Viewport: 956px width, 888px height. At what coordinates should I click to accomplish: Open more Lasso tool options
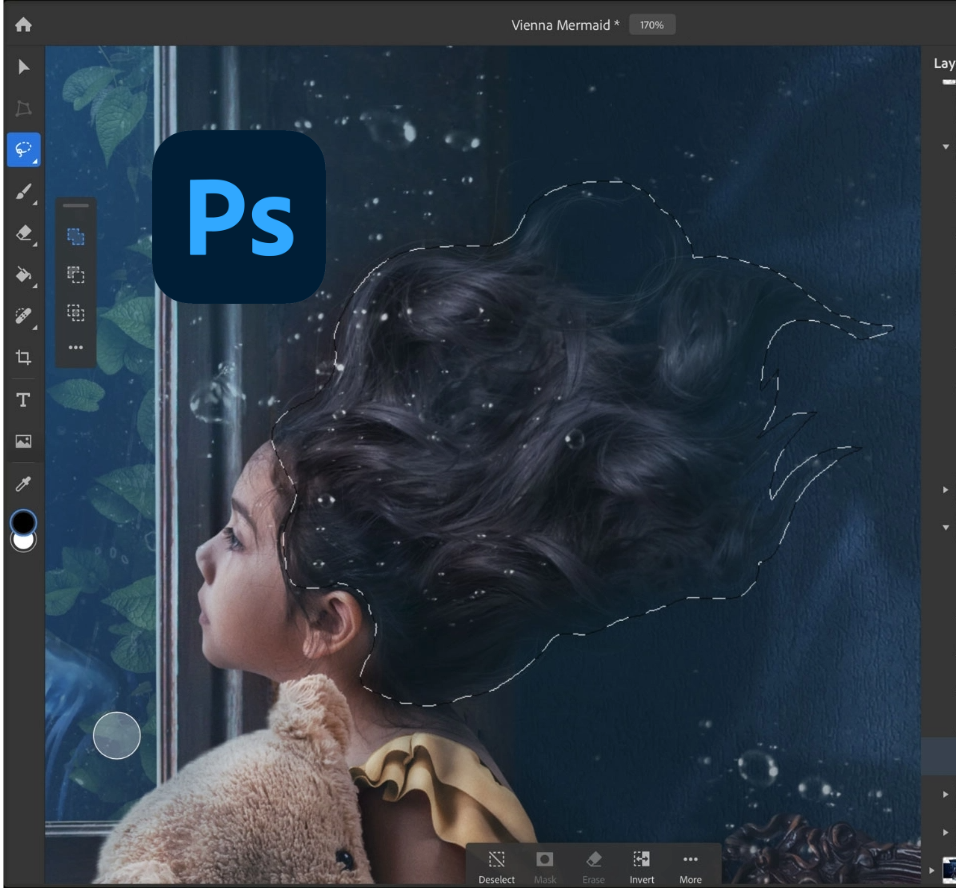coord(76,348)
